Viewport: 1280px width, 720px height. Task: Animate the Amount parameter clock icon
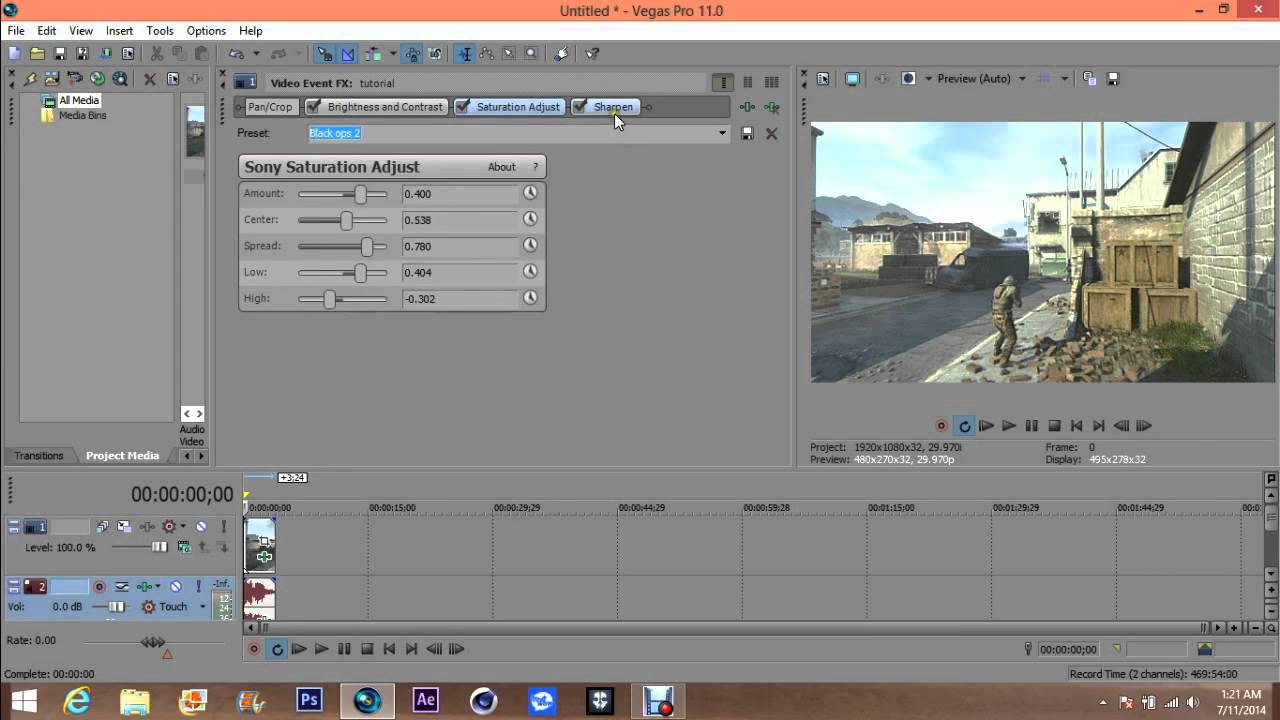pos(530,193)
